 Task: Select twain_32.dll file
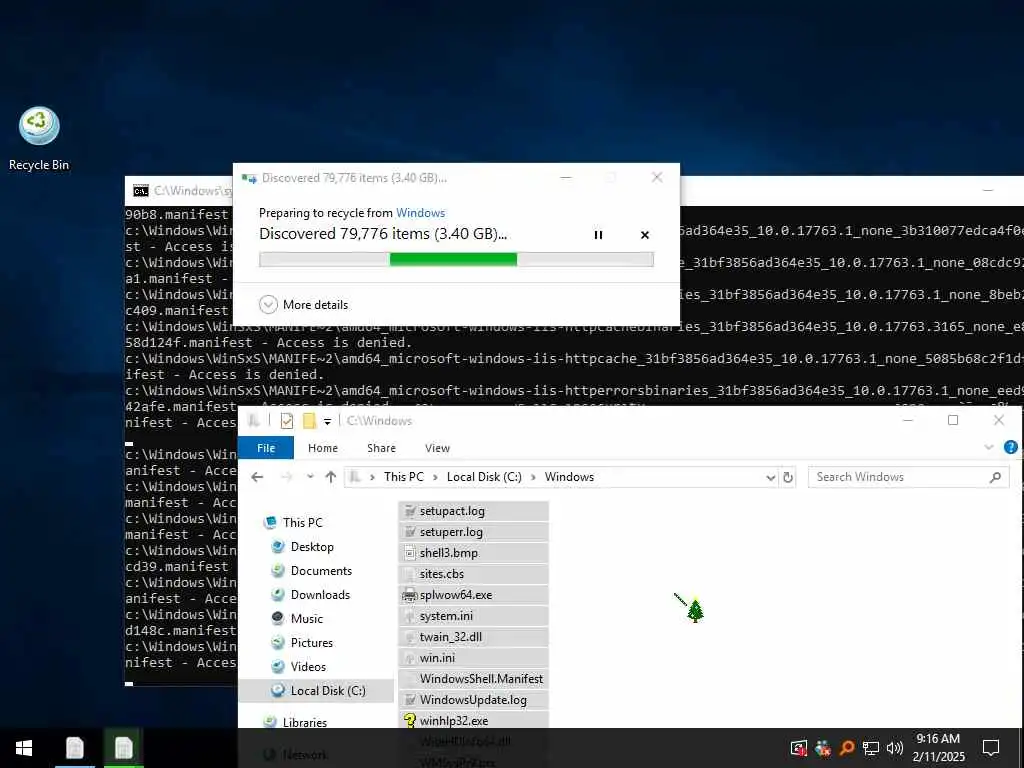coord(473,637)
